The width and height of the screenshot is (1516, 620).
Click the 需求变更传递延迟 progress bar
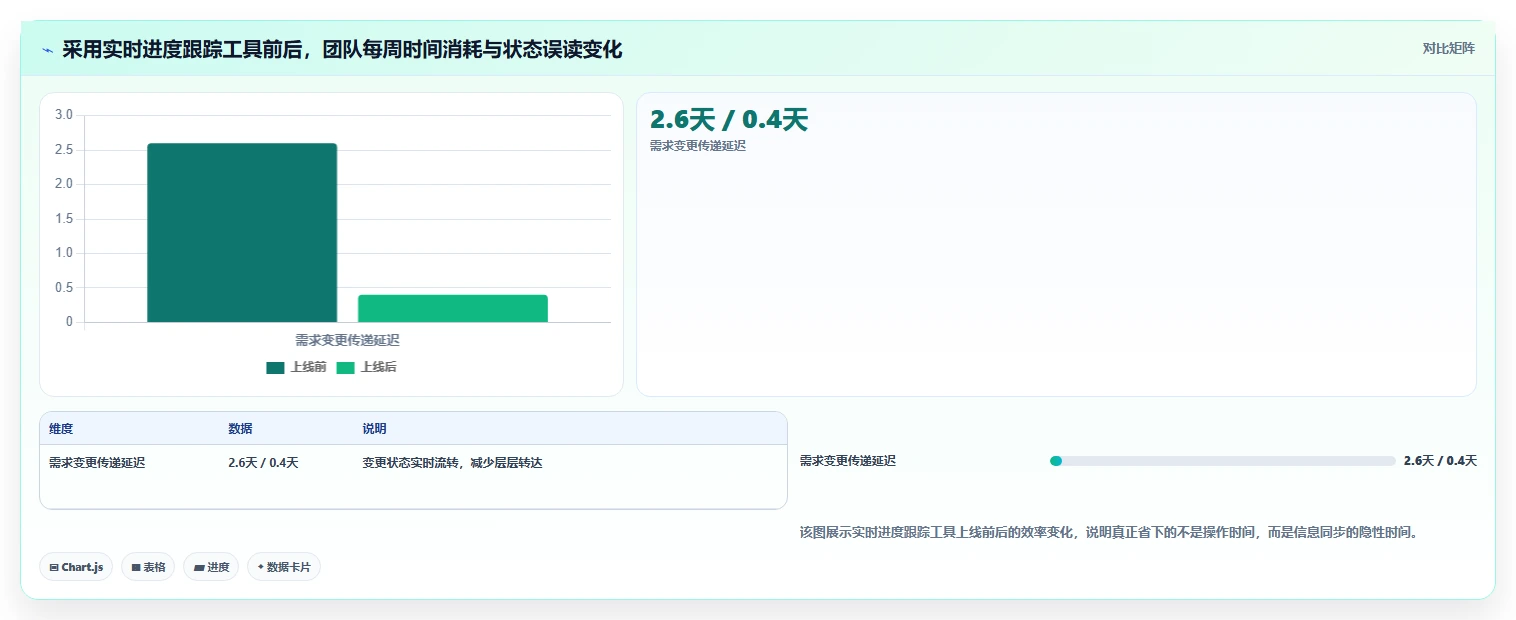(1222, 461)
